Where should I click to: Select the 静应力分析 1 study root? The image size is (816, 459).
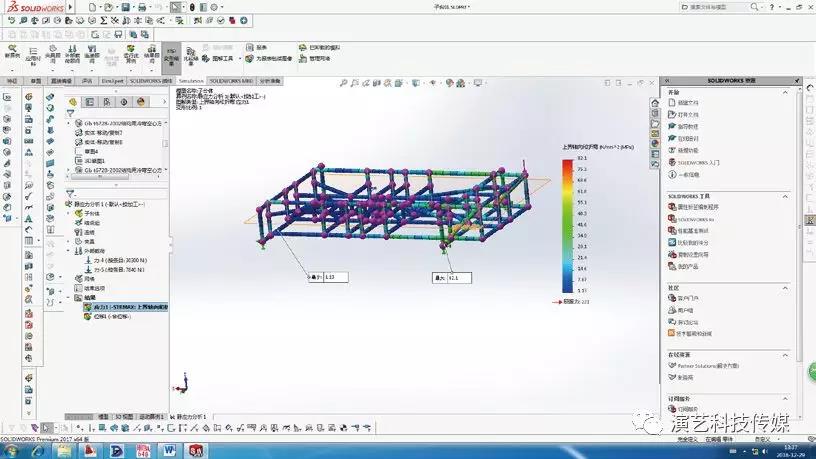106,204
